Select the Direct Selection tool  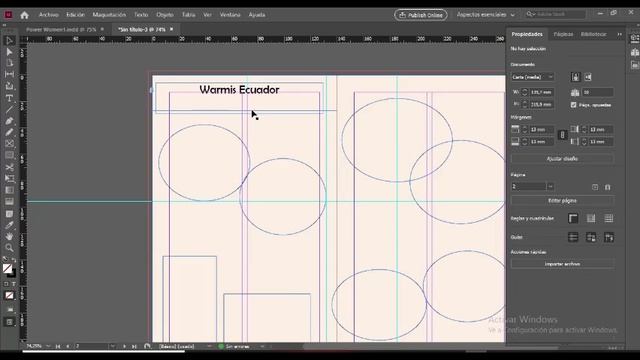(9, 52)
